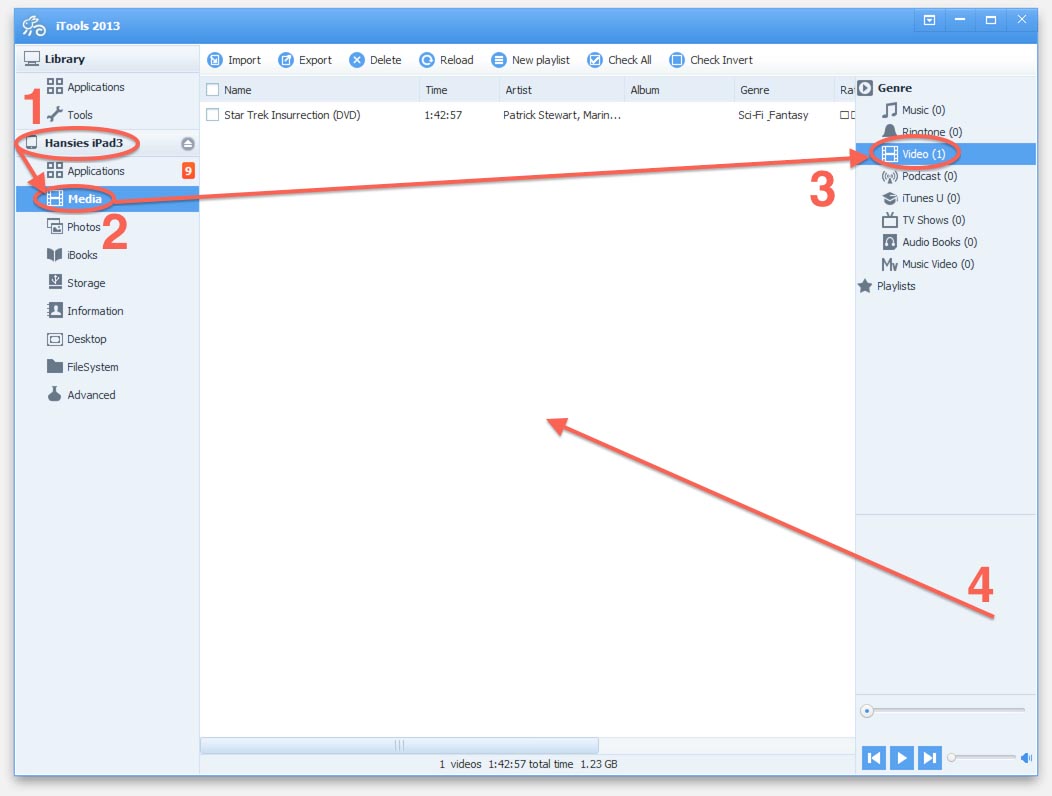Tick the Star Trek Insurrection row checkbox
This screenshot has height=796, width=1052.
[x=213, y=115]
